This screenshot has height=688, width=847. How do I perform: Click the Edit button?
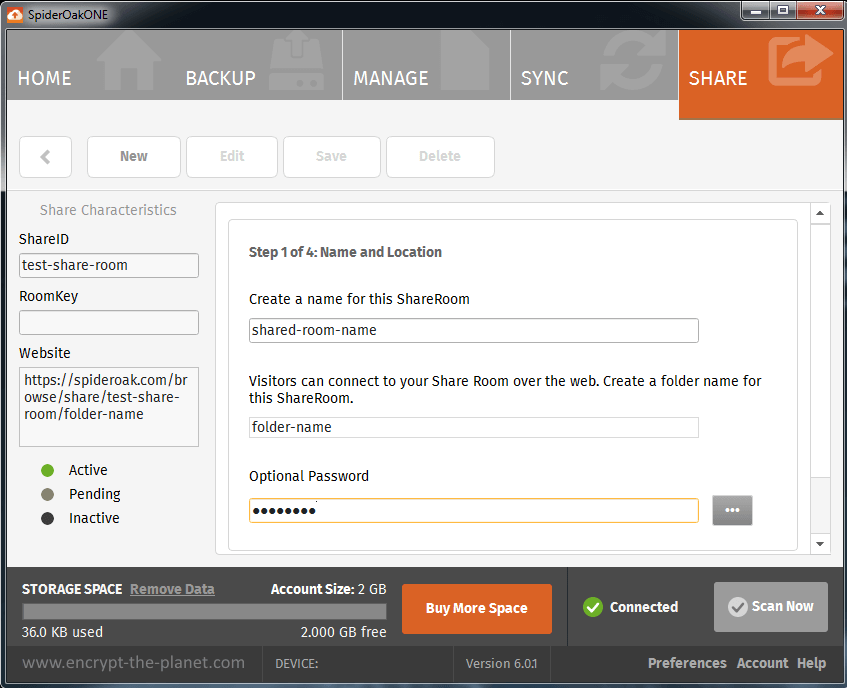(232, 157)
